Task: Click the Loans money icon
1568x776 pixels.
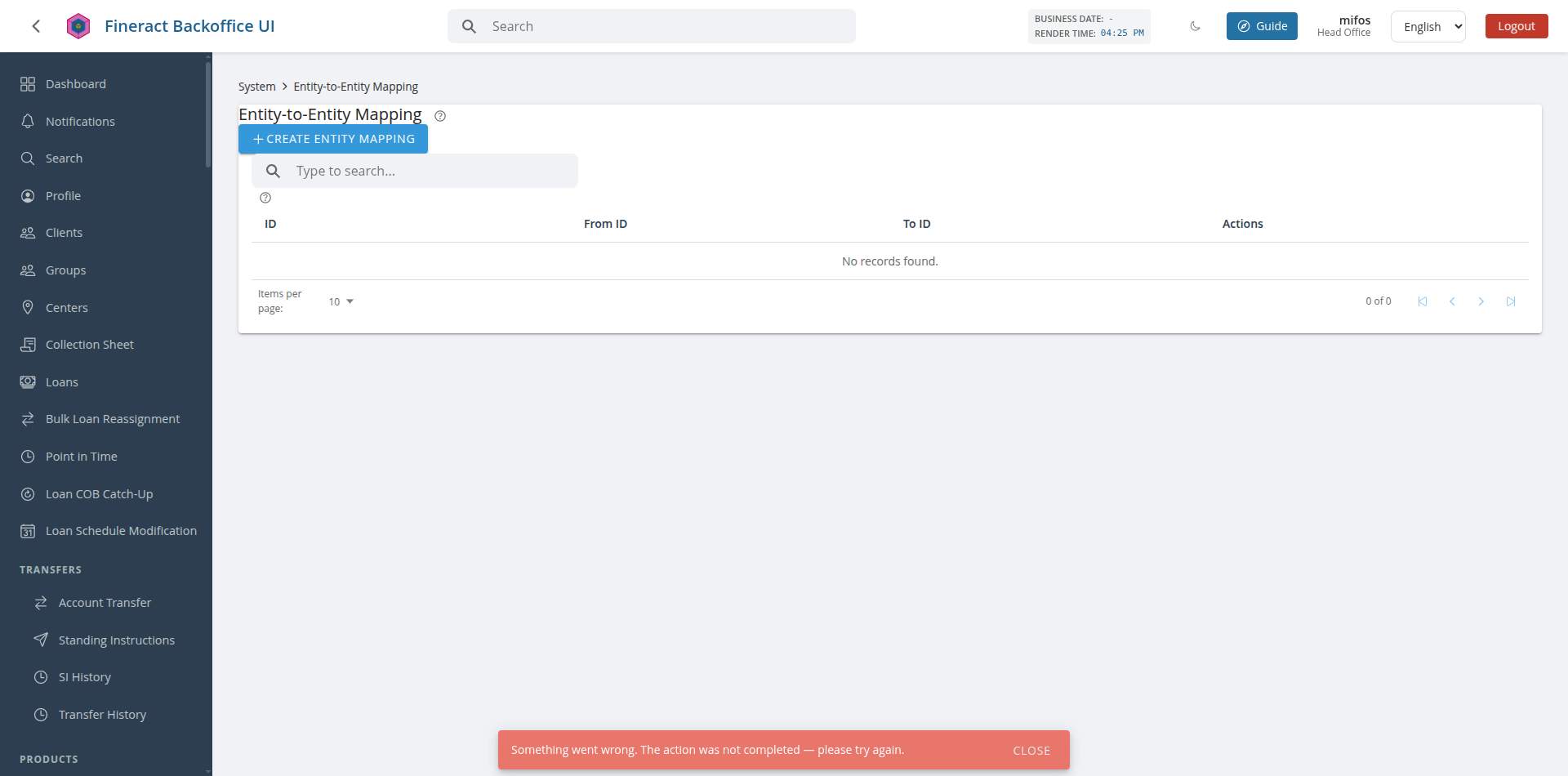Action: pos(28,382)
